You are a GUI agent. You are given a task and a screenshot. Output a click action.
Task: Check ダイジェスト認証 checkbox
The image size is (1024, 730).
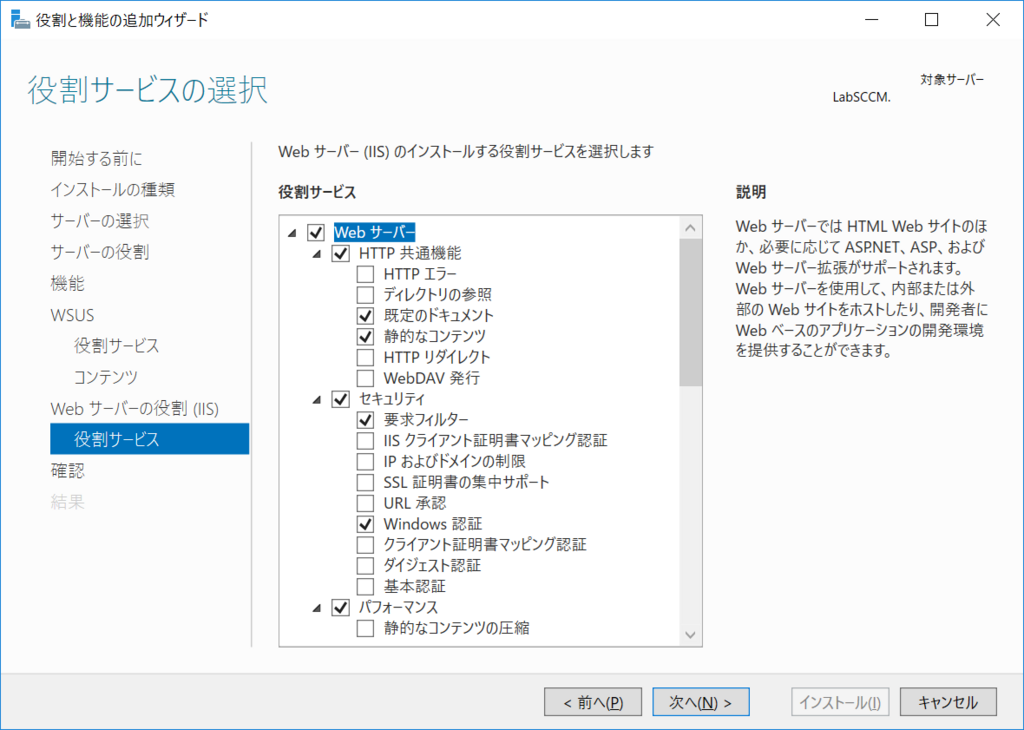(x=366, y=565)
